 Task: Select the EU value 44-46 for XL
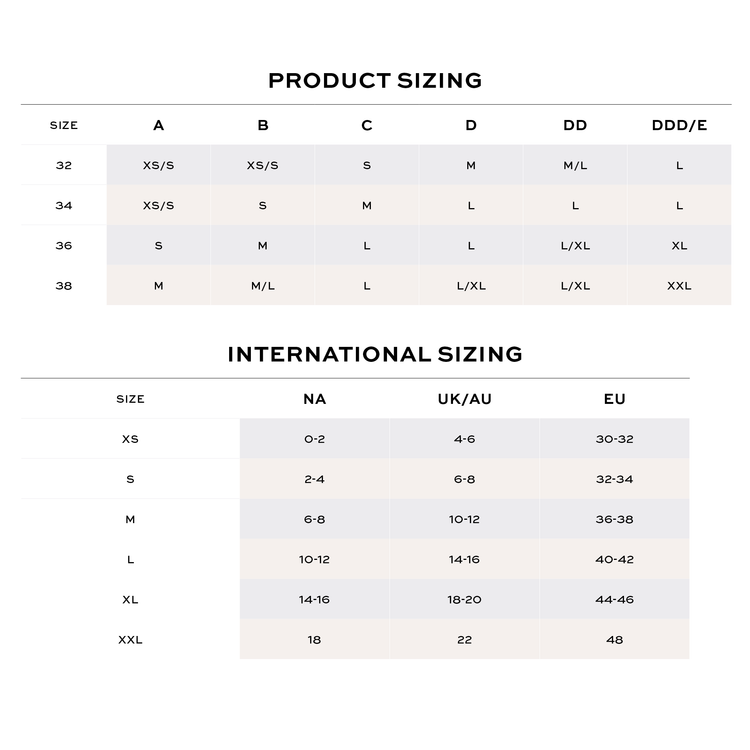(x=615, y=599)
